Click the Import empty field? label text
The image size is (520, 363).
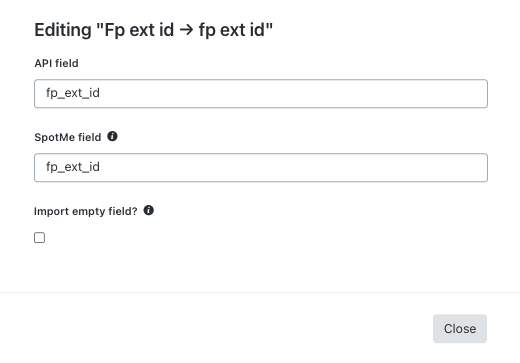click(x=86, y=211)
